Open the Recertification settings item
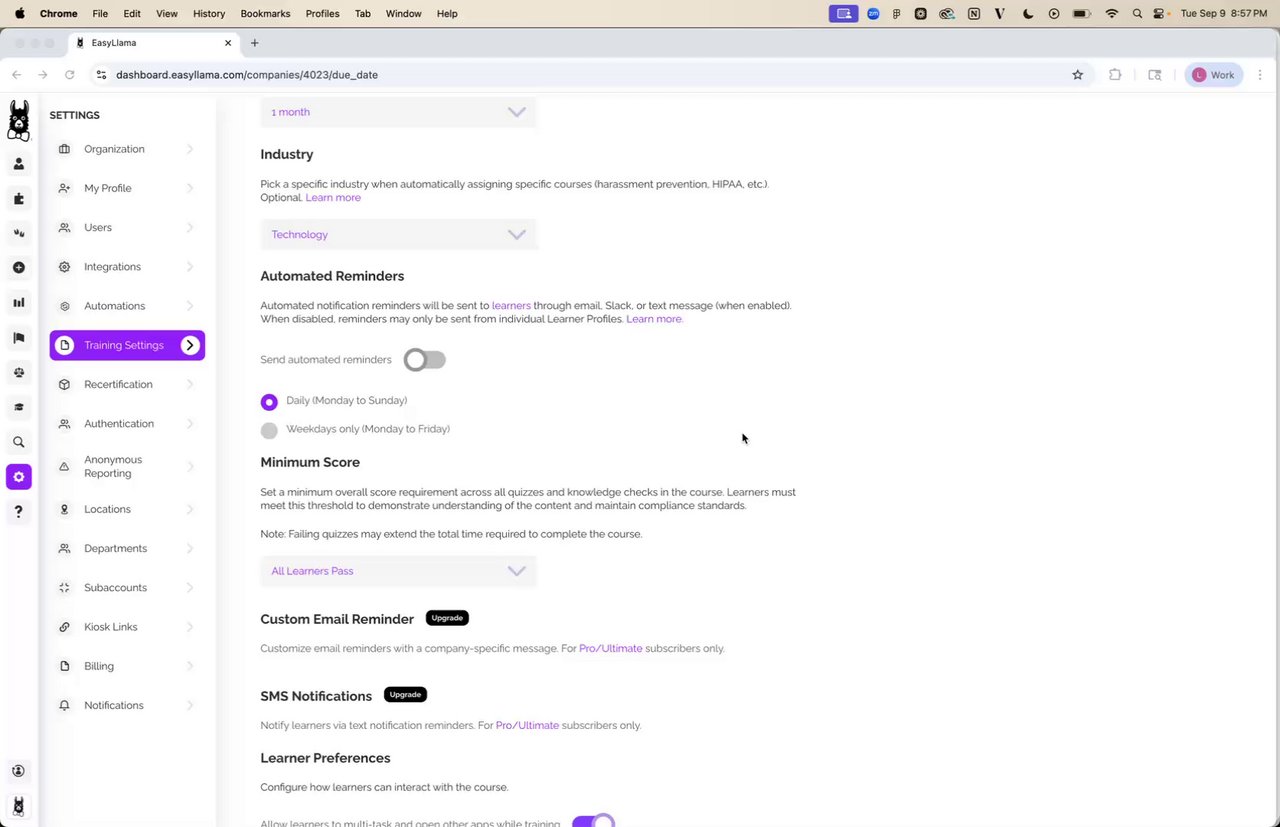Image resolution: width=1280 pixels, height=827 pixels. tap(127, 385)
